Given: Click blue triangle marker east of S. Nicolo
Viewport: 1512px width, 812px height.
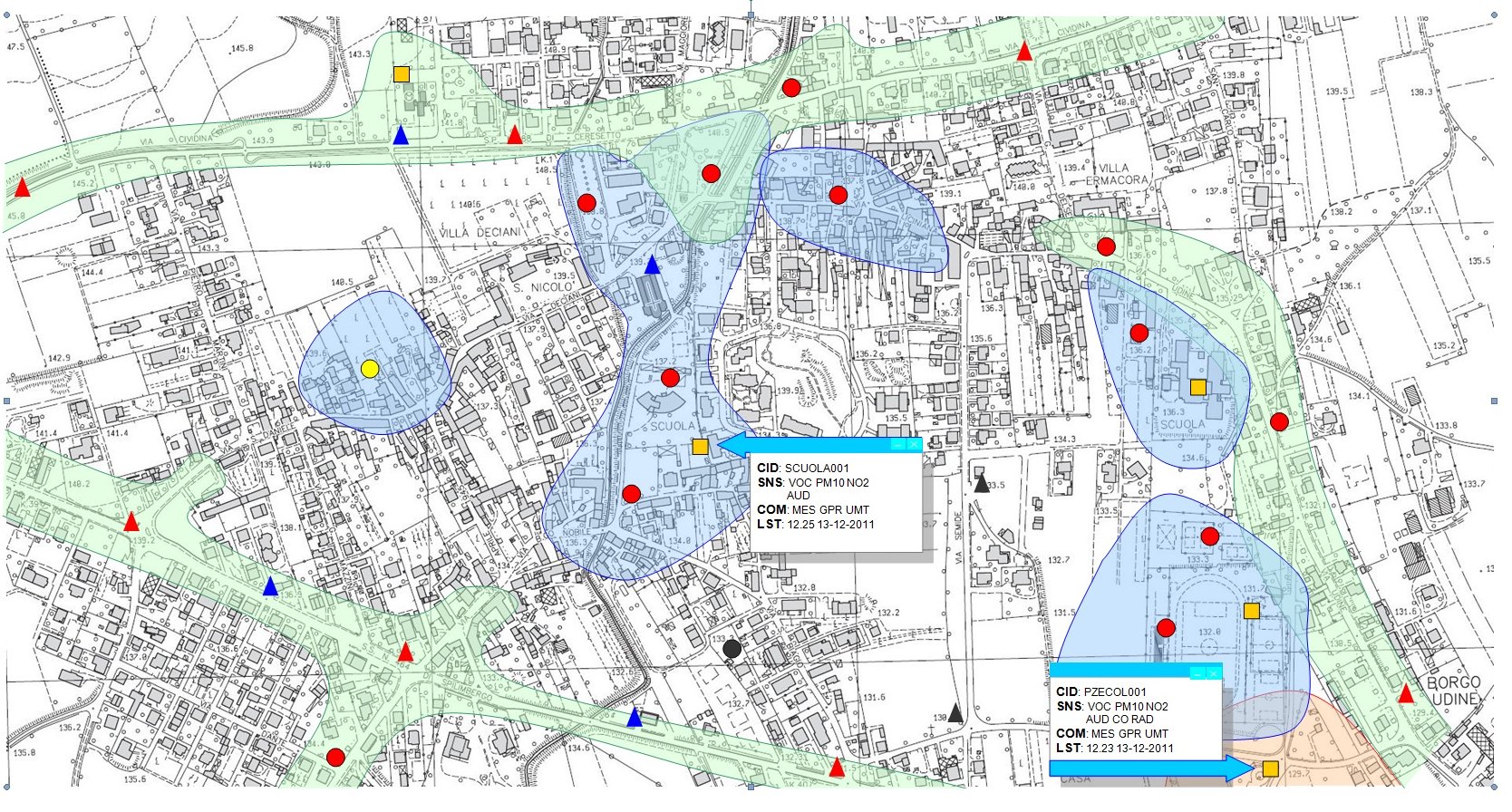Looking at the screenshot, I should click(x=652, y=265).
